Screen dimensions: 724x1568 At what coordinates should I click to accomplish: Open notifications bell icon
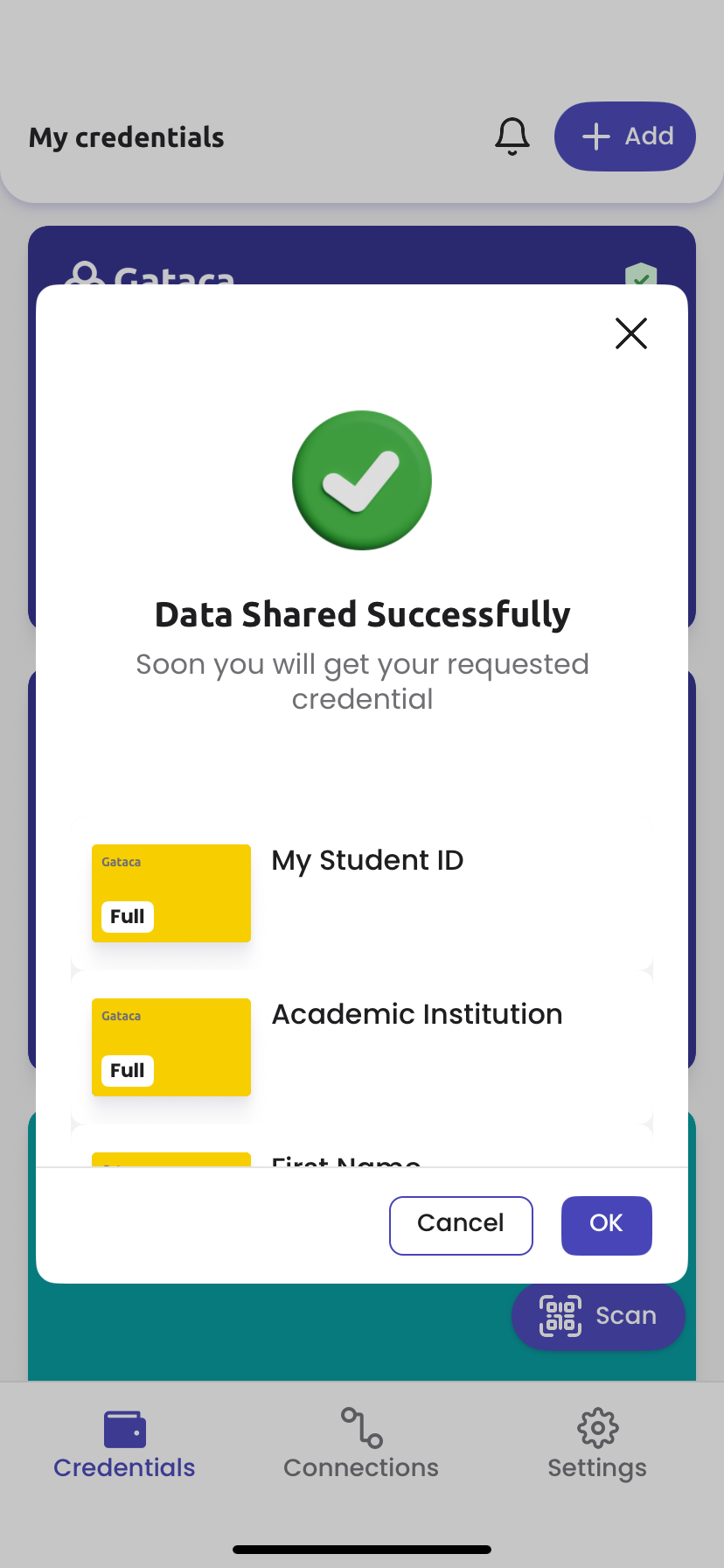512,136
